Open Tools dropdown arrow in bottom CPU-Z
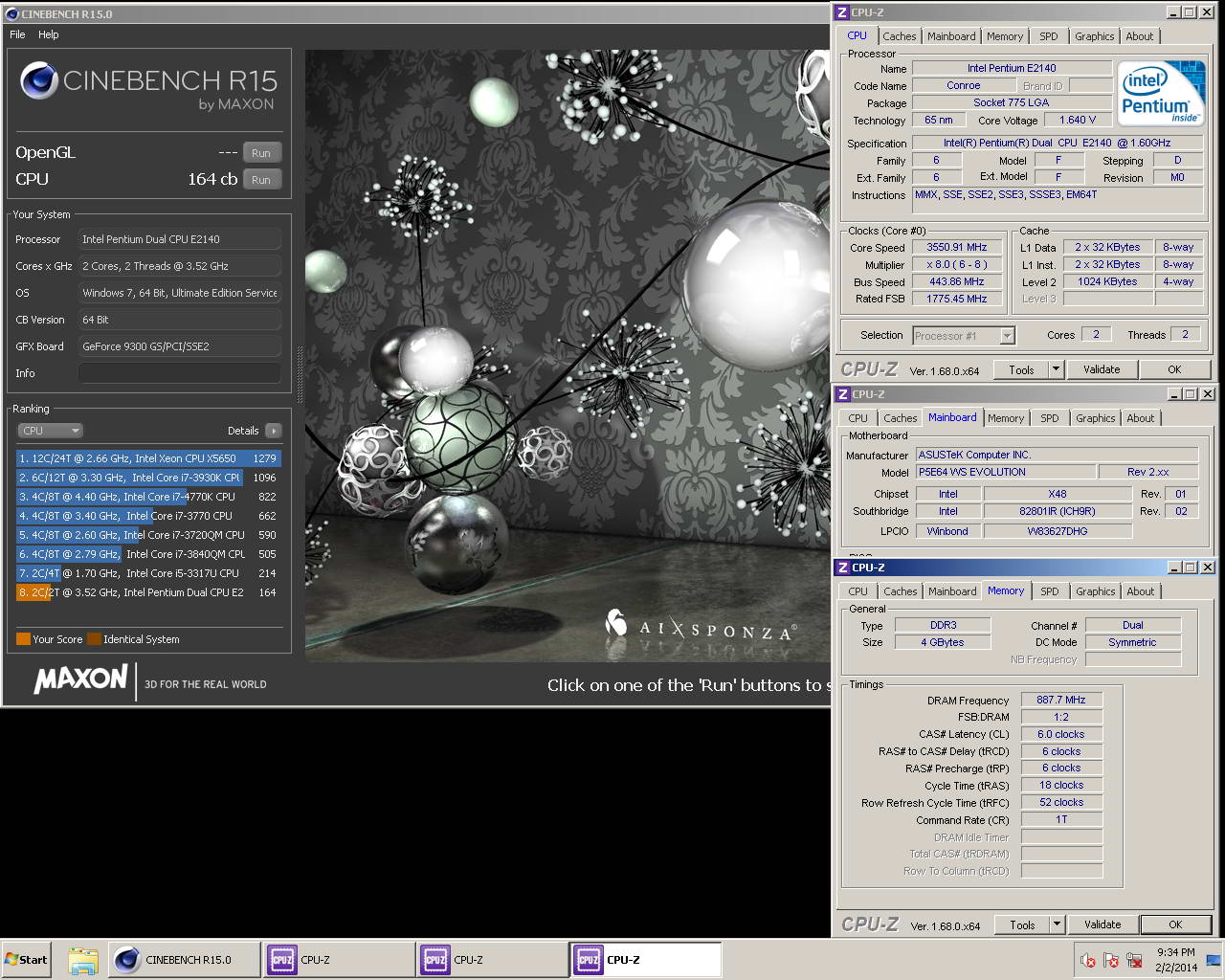Image resolution: width=1225 pixels, height=980 pixels. tap(1058, 924)
